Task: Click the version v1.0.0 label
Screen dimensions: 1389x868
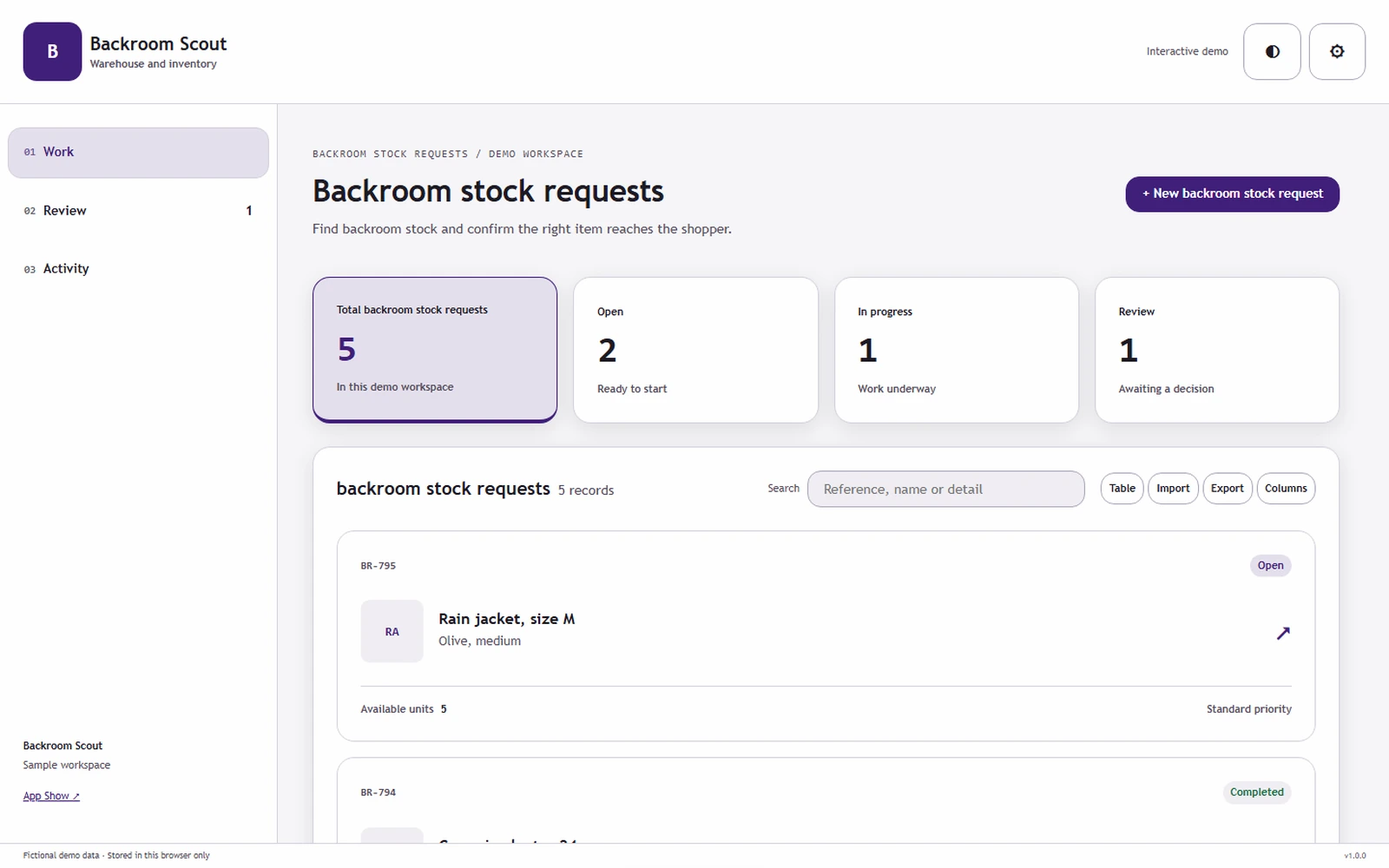Action: coord(1354,856)
